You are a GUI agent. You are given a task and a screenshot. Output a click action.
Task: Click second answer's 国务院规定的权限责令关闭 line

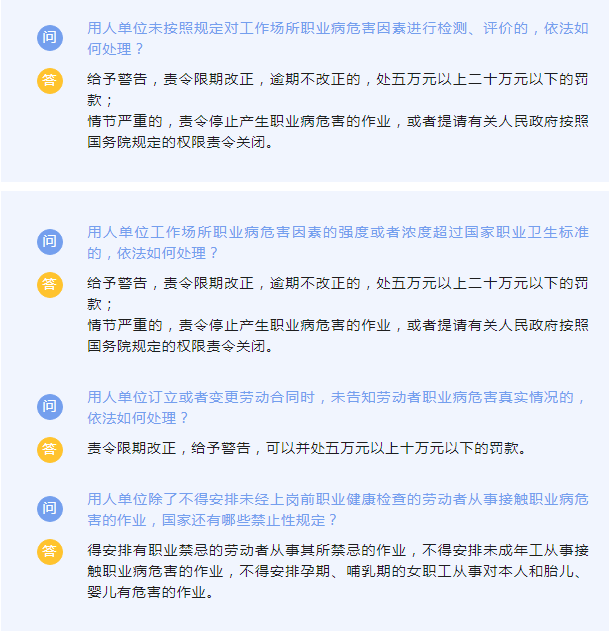click(x=180, y=346)
